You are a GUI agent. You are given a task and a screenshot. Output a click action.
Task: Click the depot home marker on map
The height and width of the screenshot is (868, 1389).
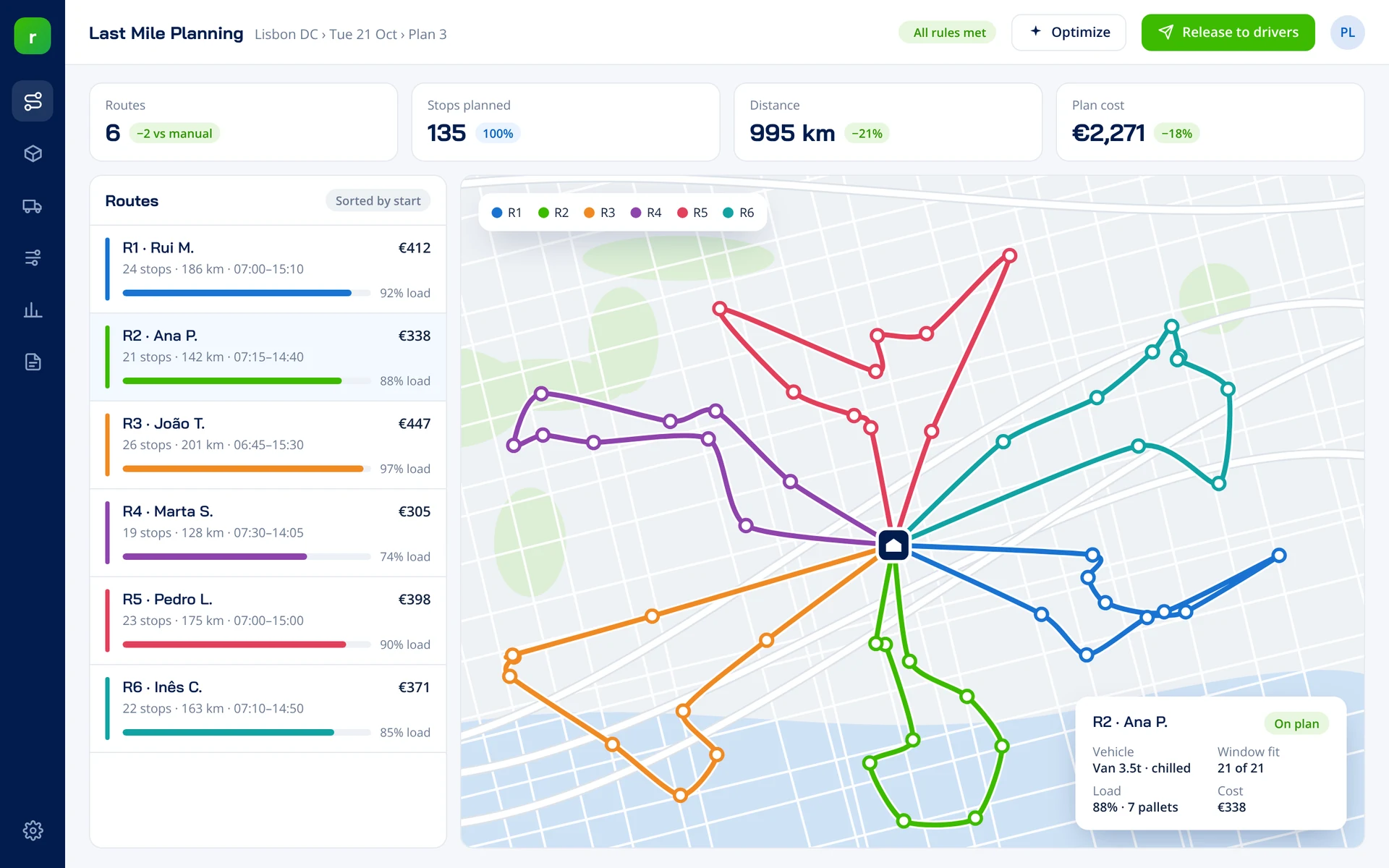pos(893,545)
